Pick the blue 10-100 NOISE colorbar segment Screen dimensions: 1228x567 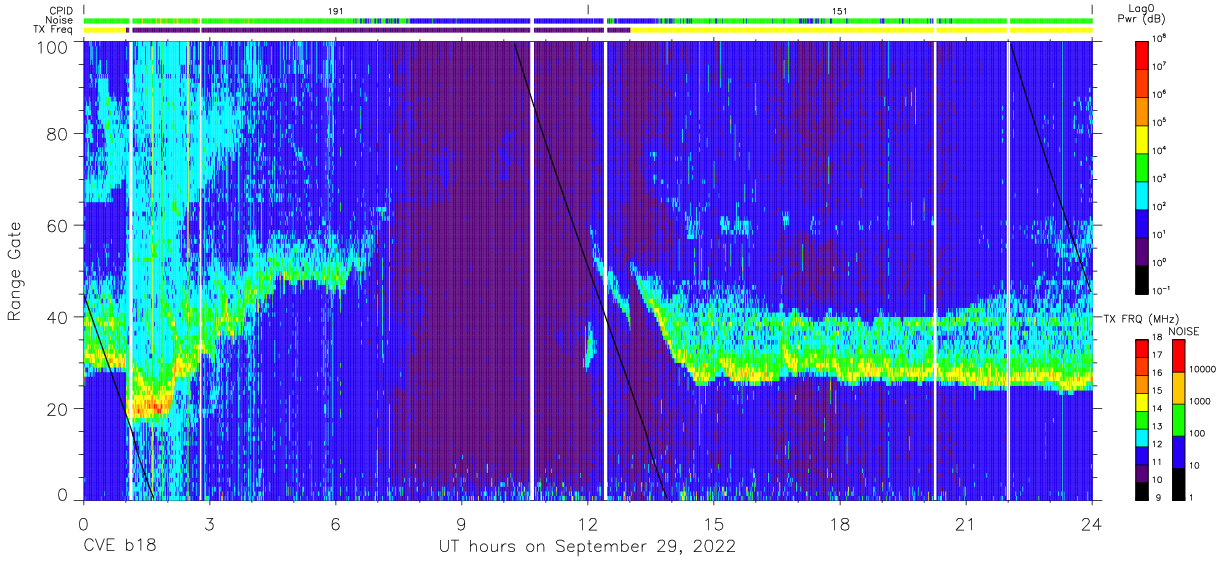click(x=1178, y=451)
